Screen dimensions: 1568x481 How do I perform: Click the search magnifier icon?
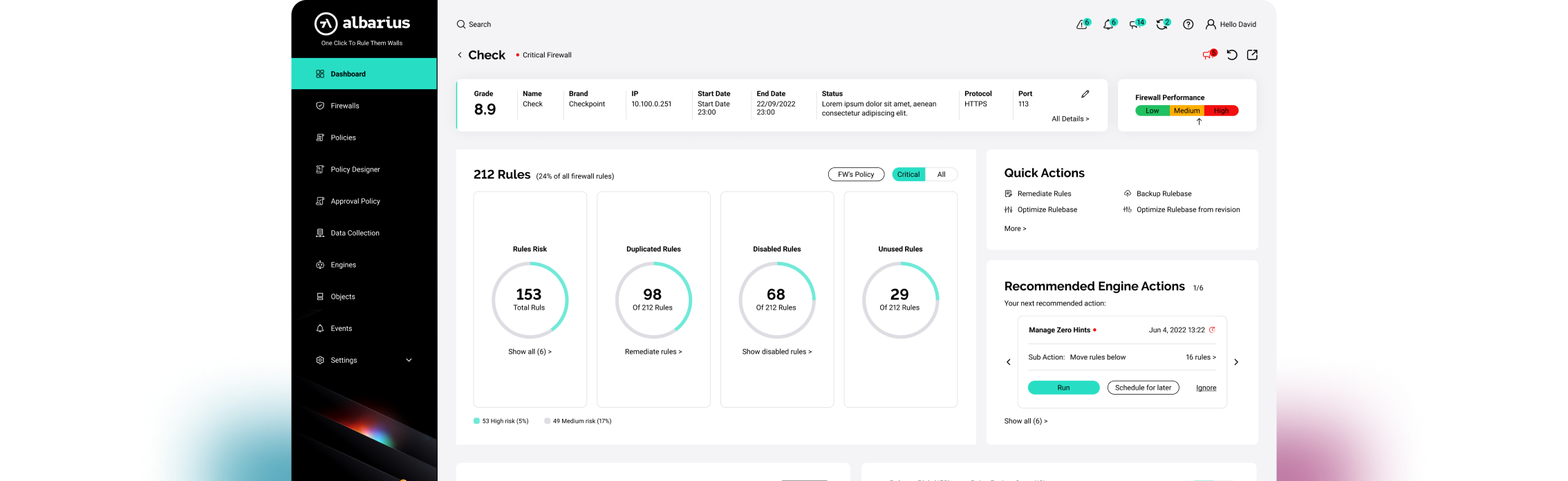(461, 24)
